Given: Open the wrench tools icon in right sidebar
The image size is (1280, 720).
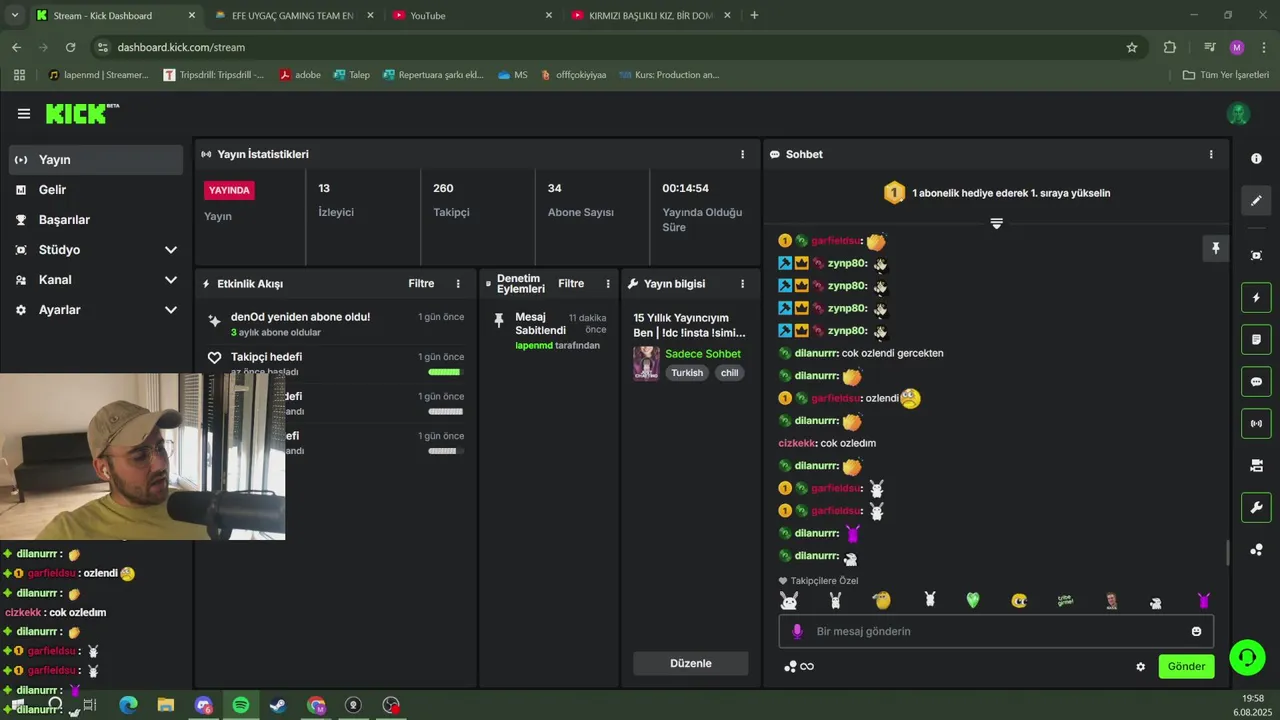Looking at the screenshot, I should click(x=1256, y=508).
